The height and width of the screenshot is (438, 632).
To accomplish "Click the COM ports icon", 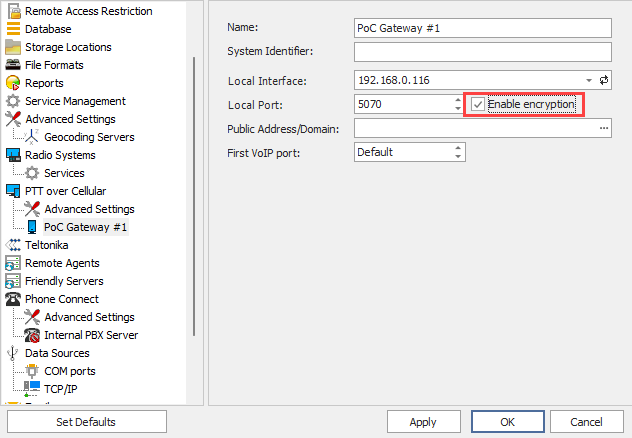I will point(32,371).
